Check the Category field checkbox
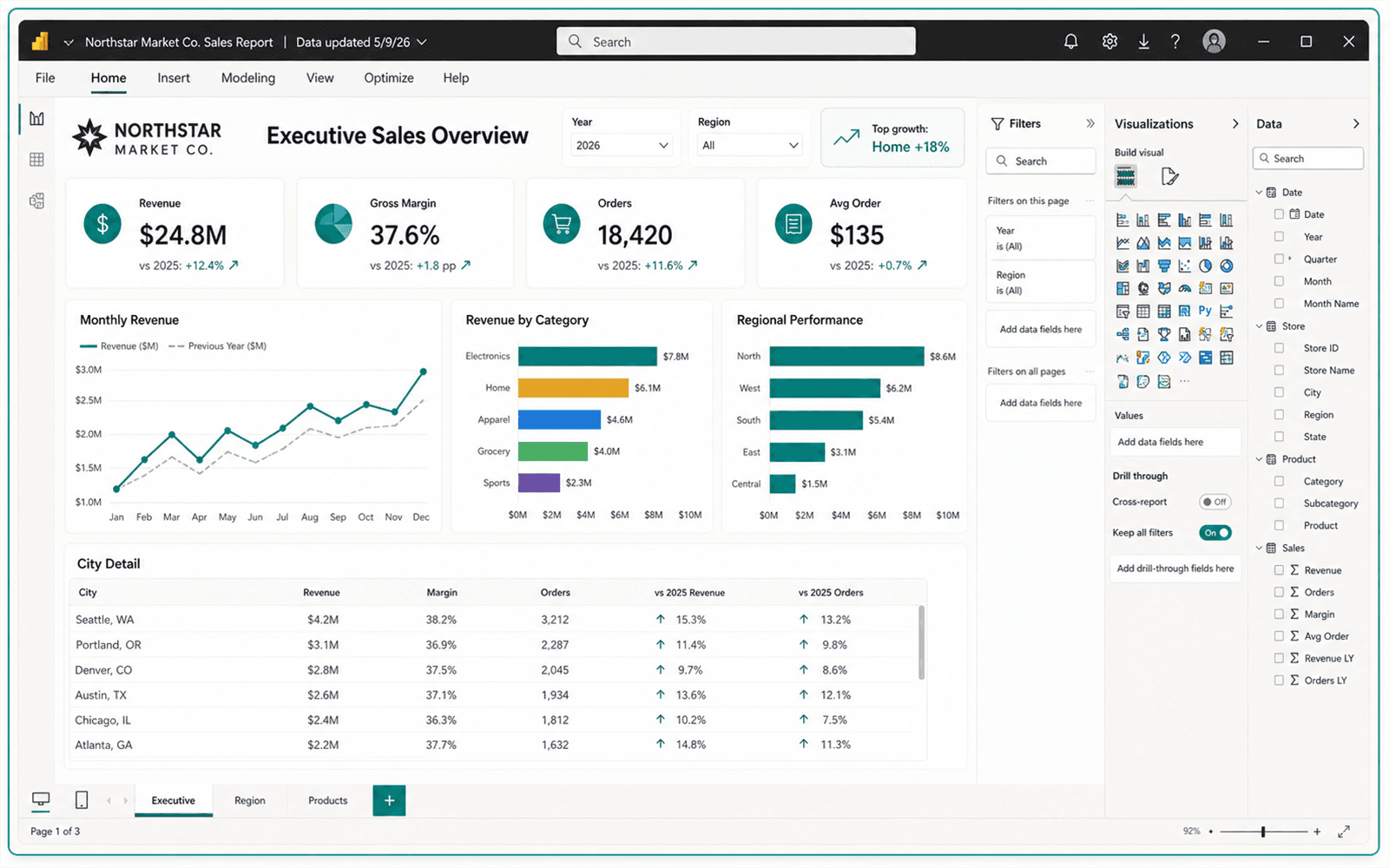 coord(1279,481)
